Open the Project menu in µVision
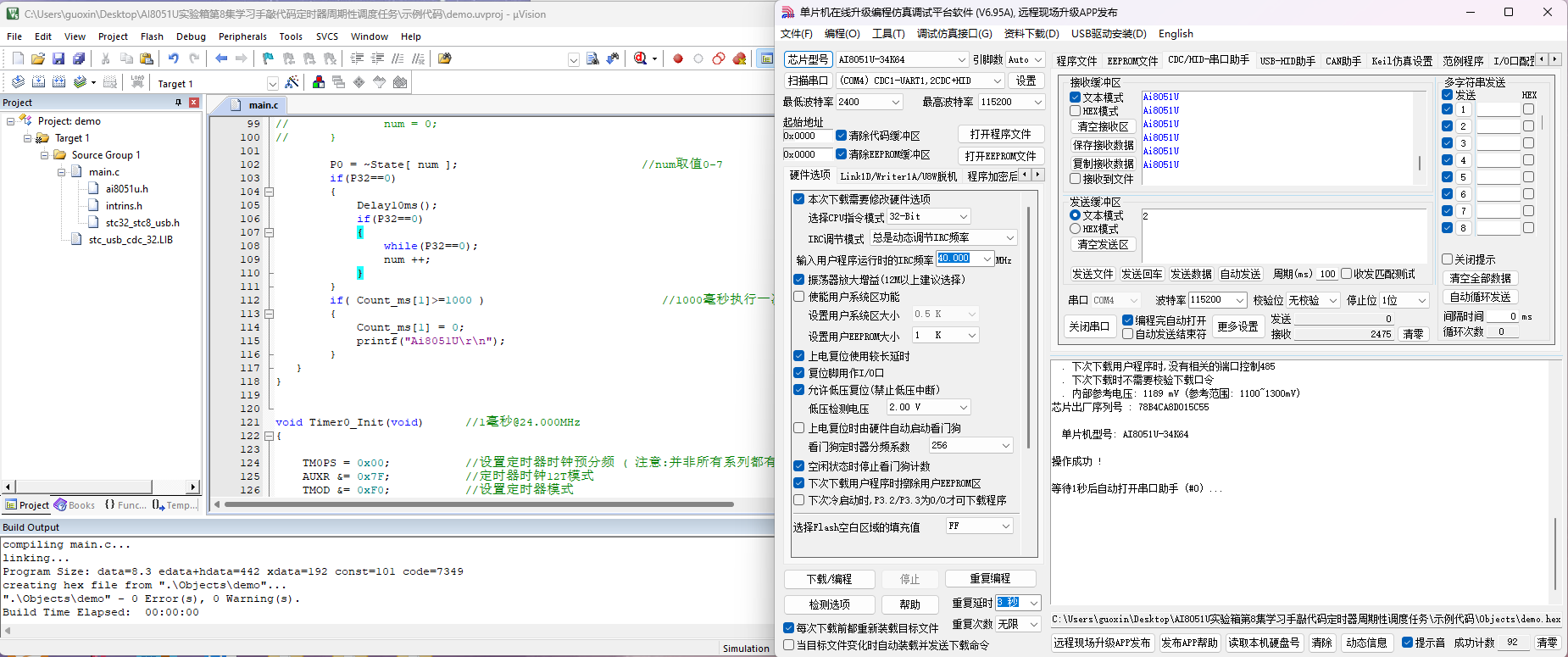 point(113,36)
